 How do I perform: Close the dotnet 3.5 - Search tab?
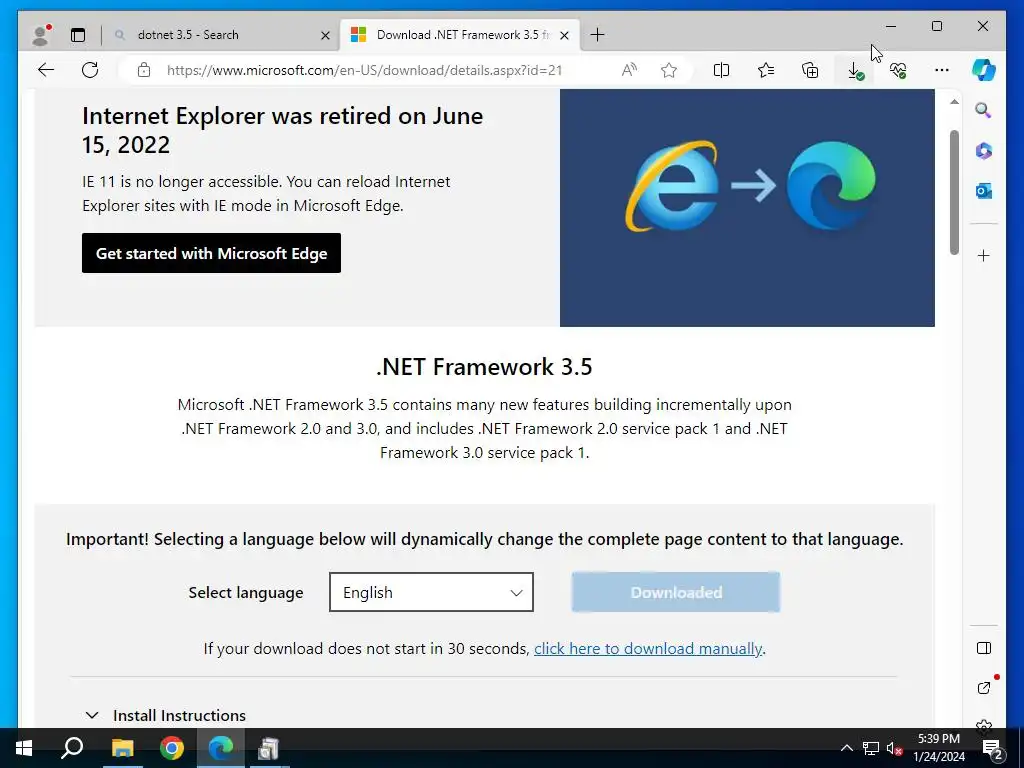325,35
